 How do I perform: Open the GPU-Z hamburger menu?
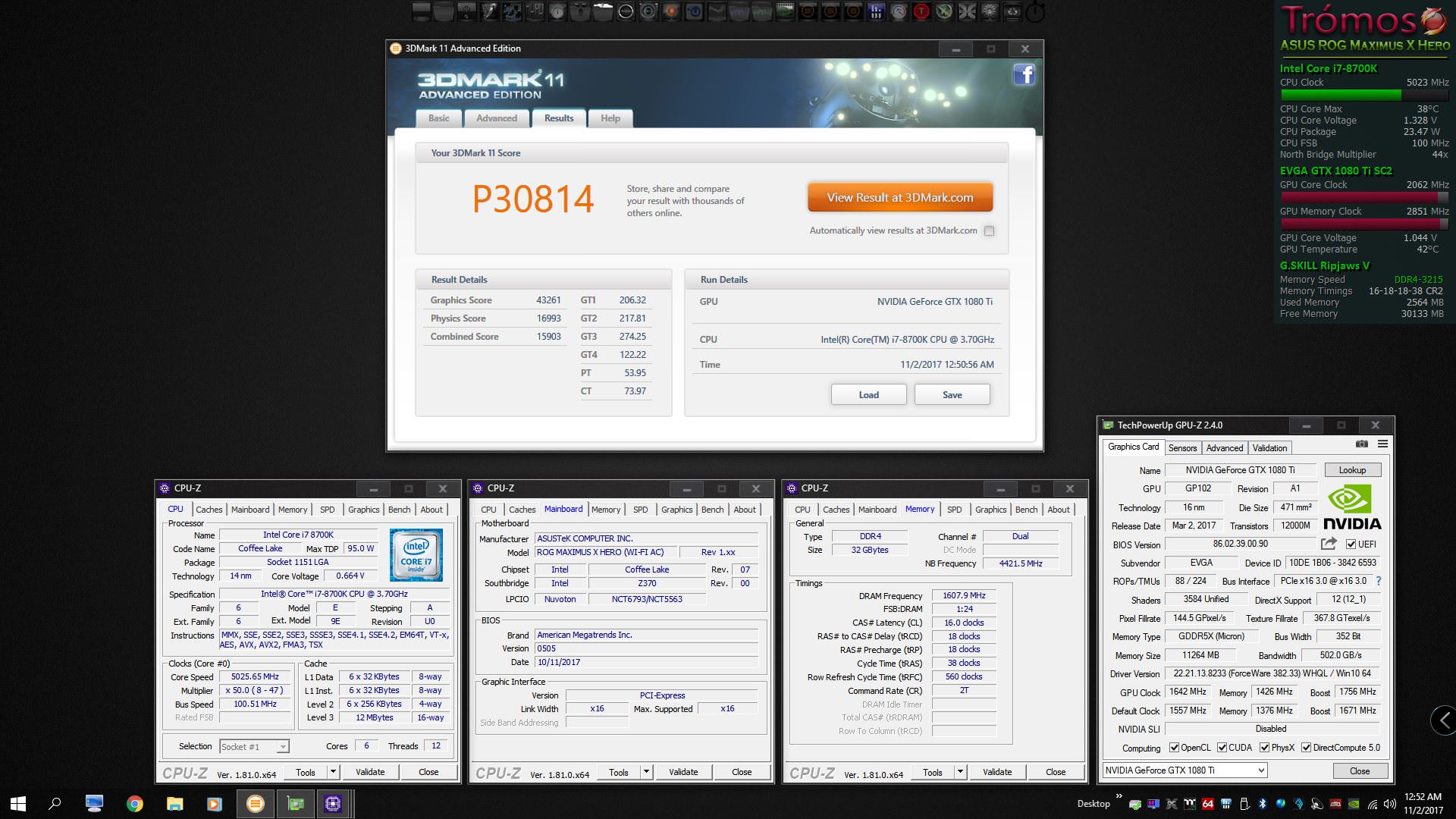coord(1382,444)
